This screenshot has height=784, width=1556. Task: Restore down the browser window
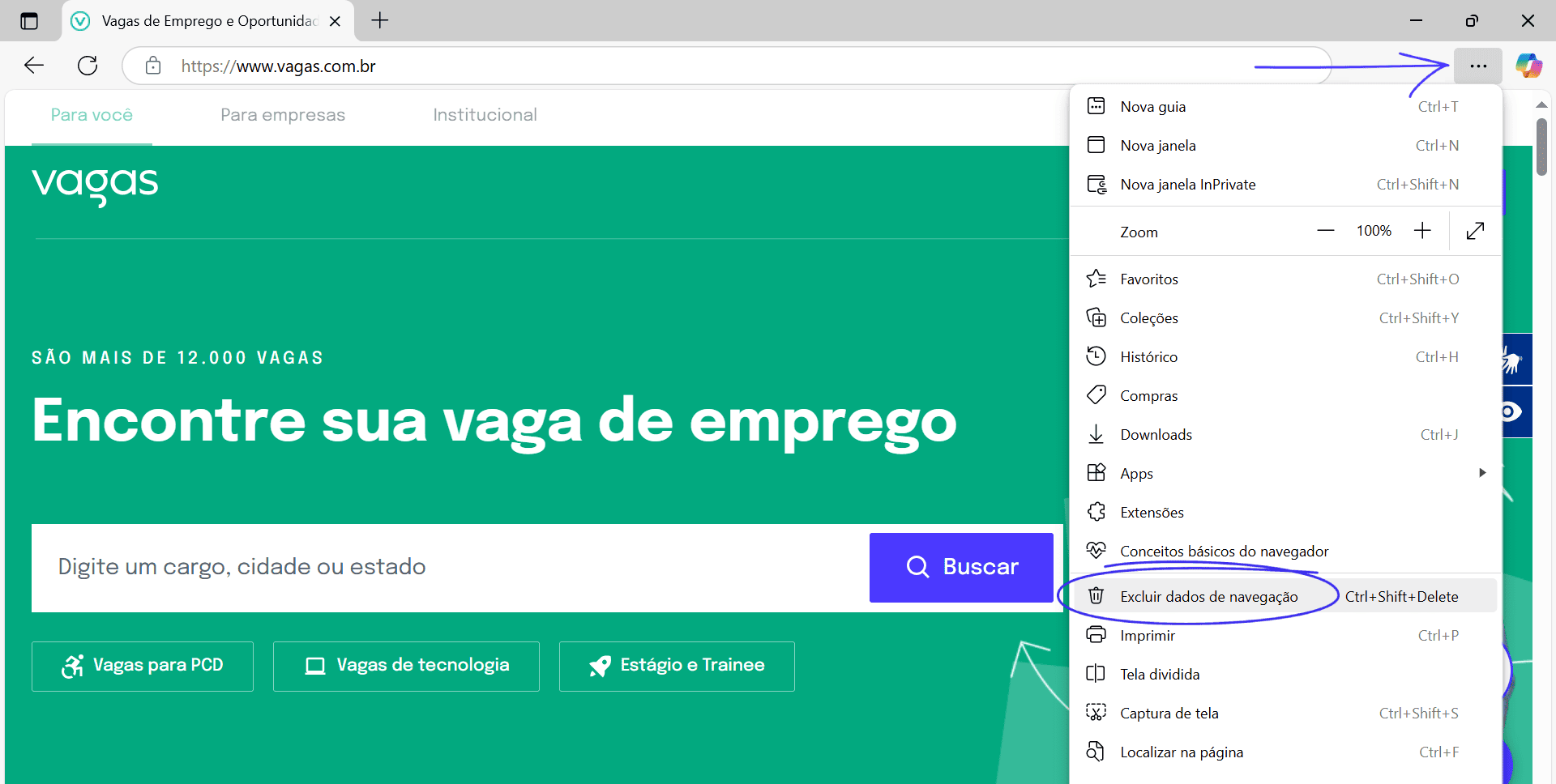[x=1472, y=20]
